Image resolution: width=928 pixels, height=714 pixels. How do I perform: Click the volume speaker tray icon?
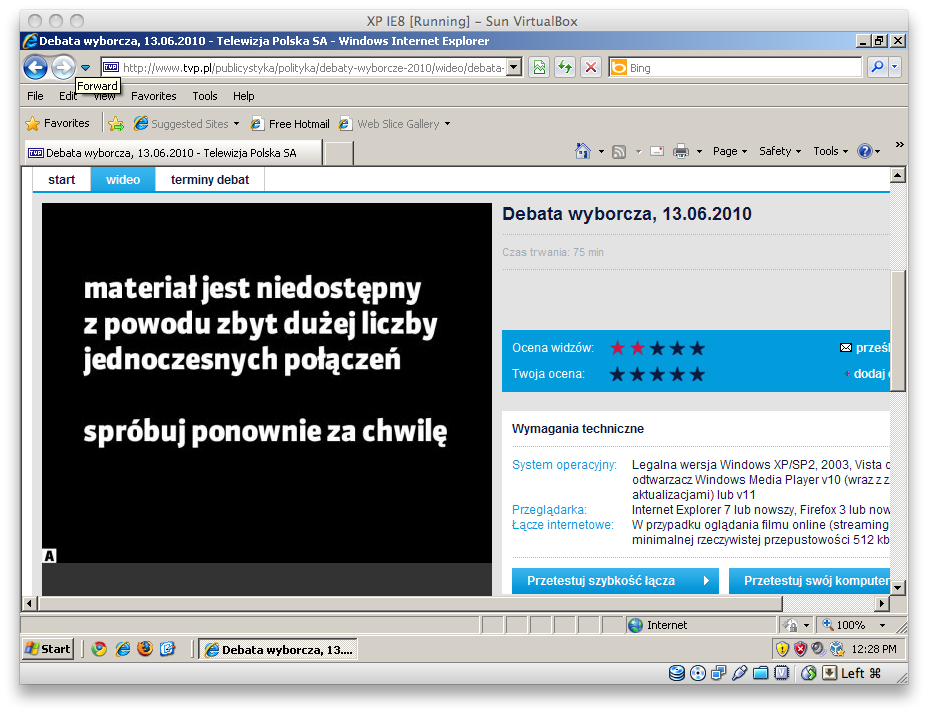(819, 649)
